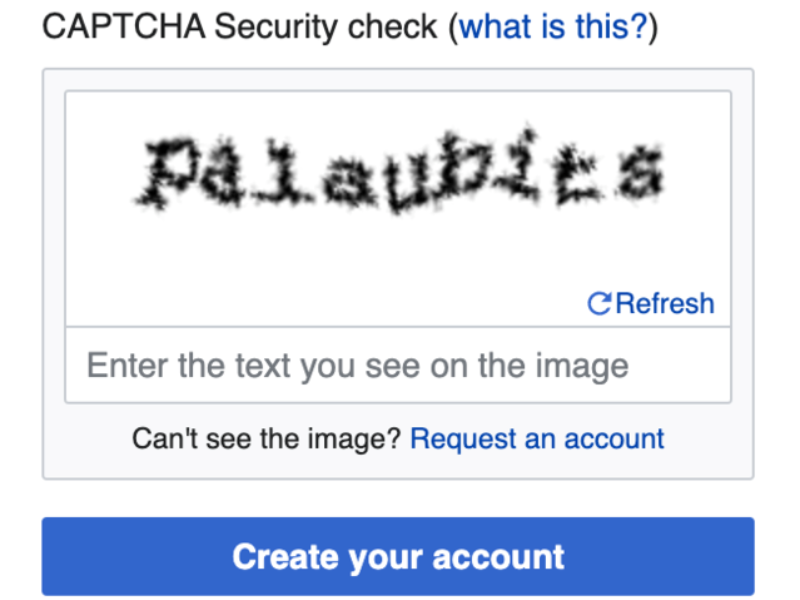Viewport: 800px width, 600px height.
Task: Follow the "Request an account" link
Action: click(537, 438)
